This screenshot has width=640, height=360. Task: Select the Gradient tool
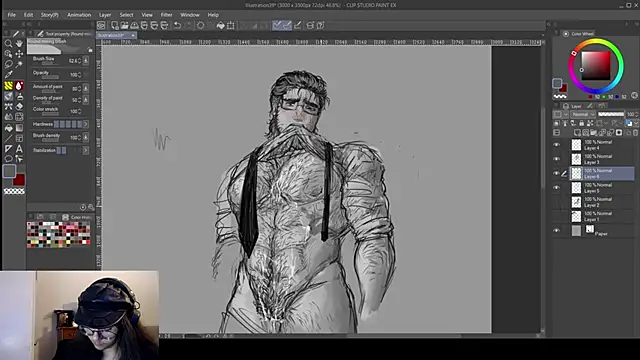point(19,128)
